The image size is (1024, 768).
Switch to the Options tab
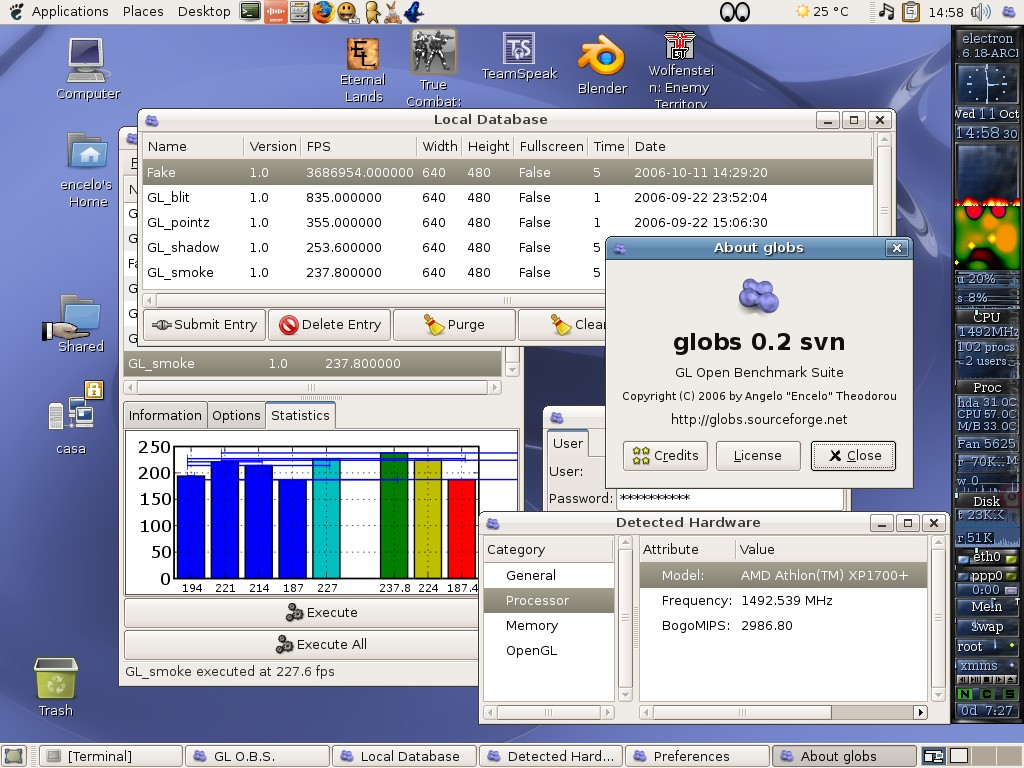(x=236, y=415)
